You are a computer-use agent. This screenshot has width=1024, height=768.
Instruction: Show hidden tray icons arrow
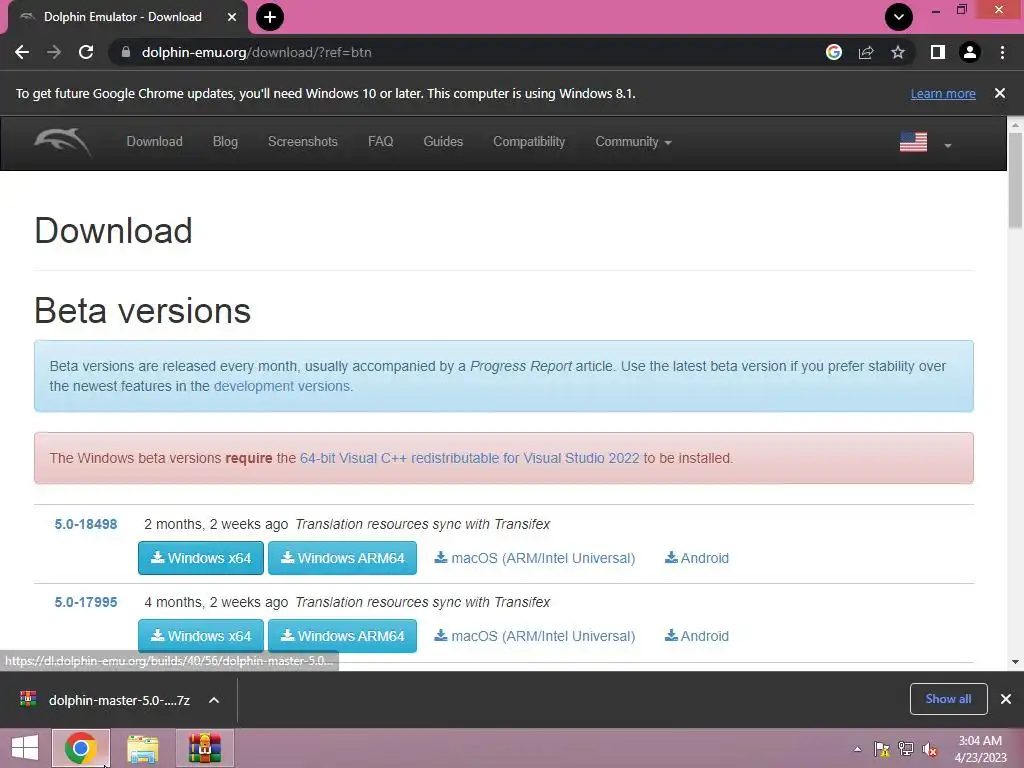pyautogui.click(x=857, y=749)
